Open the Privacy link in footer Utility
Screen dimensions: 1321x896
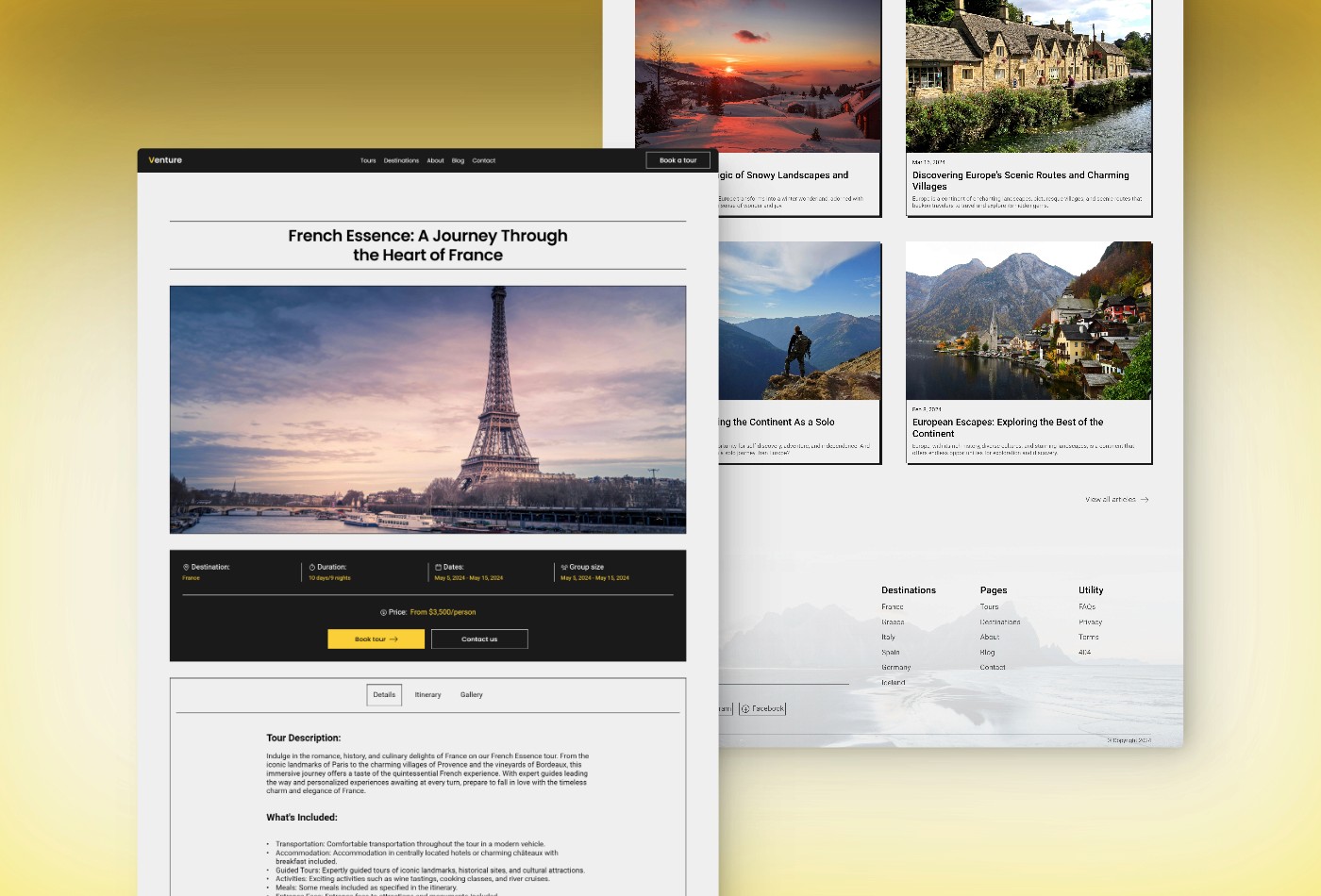1090,622
